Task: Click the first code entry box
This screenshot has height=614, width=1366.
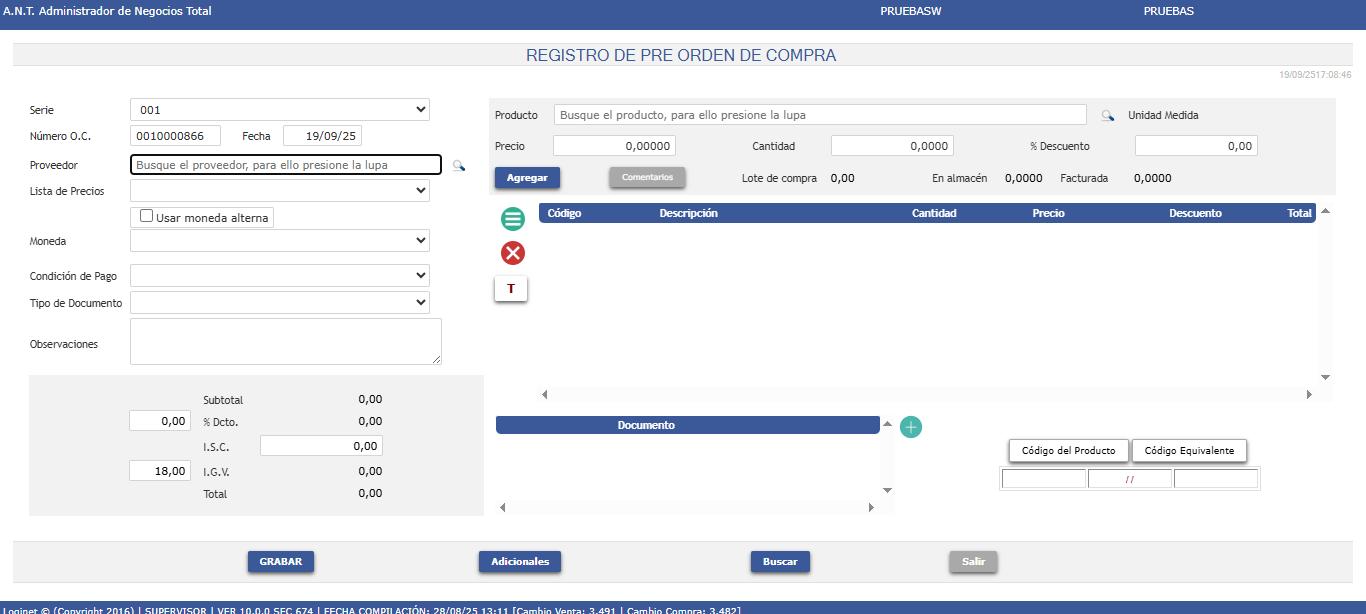Action: [1044, 479]
